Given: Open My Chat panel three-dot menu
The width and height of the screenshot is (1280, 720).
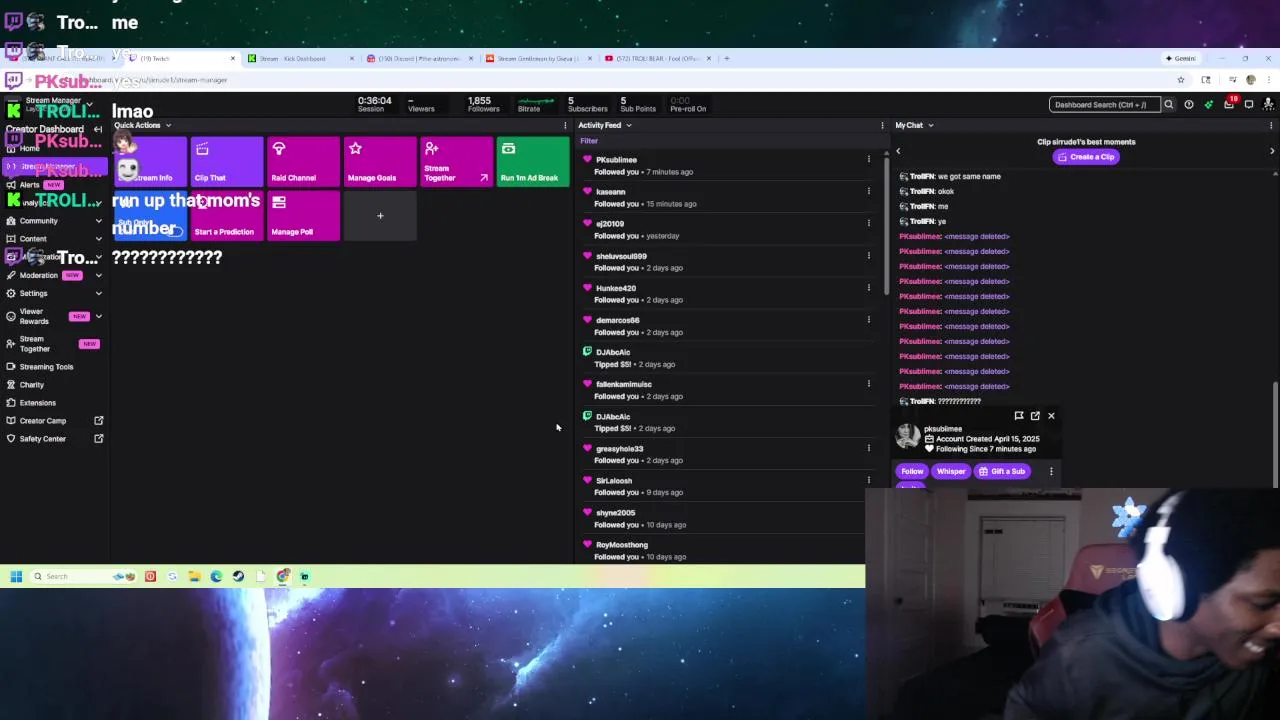Looking at the screenshot, I should 1271,125.
